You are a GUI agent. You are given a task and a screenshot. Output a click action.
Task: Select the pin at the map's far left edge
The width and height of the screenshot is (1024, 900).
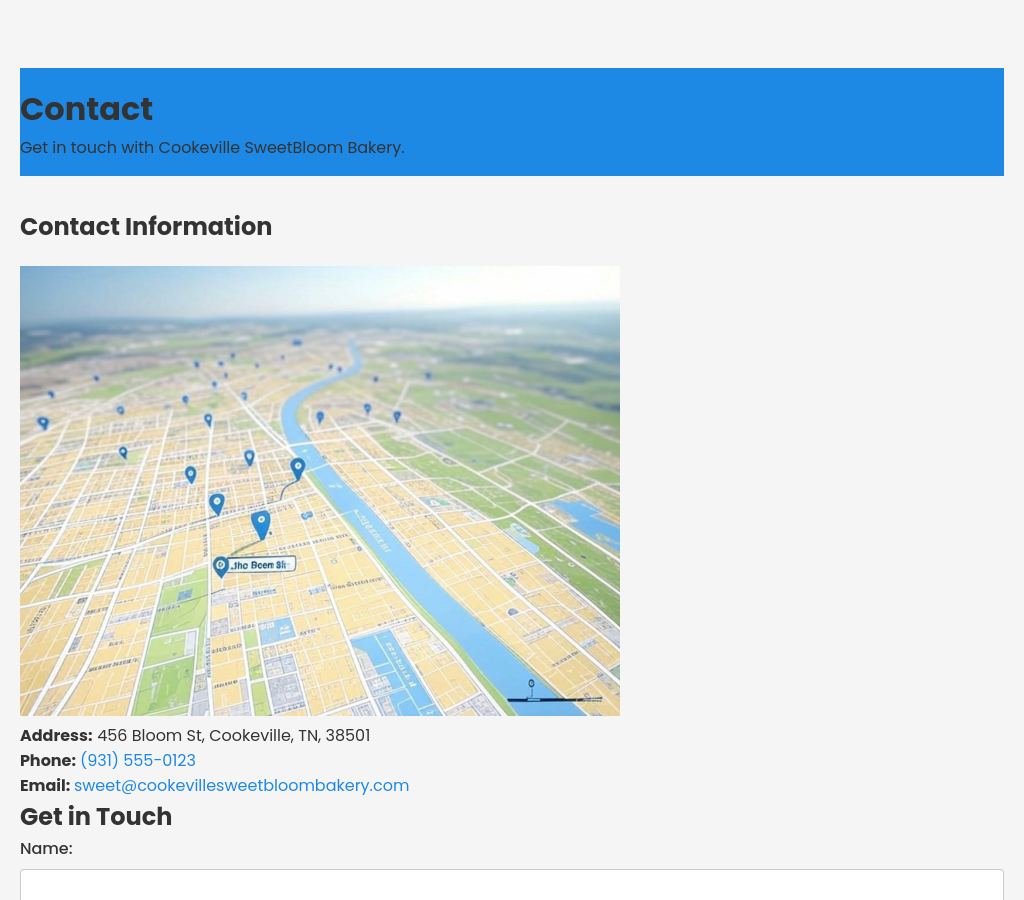[x=43, y=423]
